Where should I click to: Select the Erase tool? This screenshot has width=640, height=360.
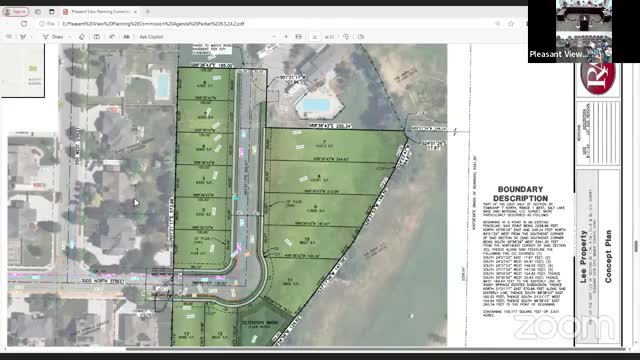pos(82,37)
